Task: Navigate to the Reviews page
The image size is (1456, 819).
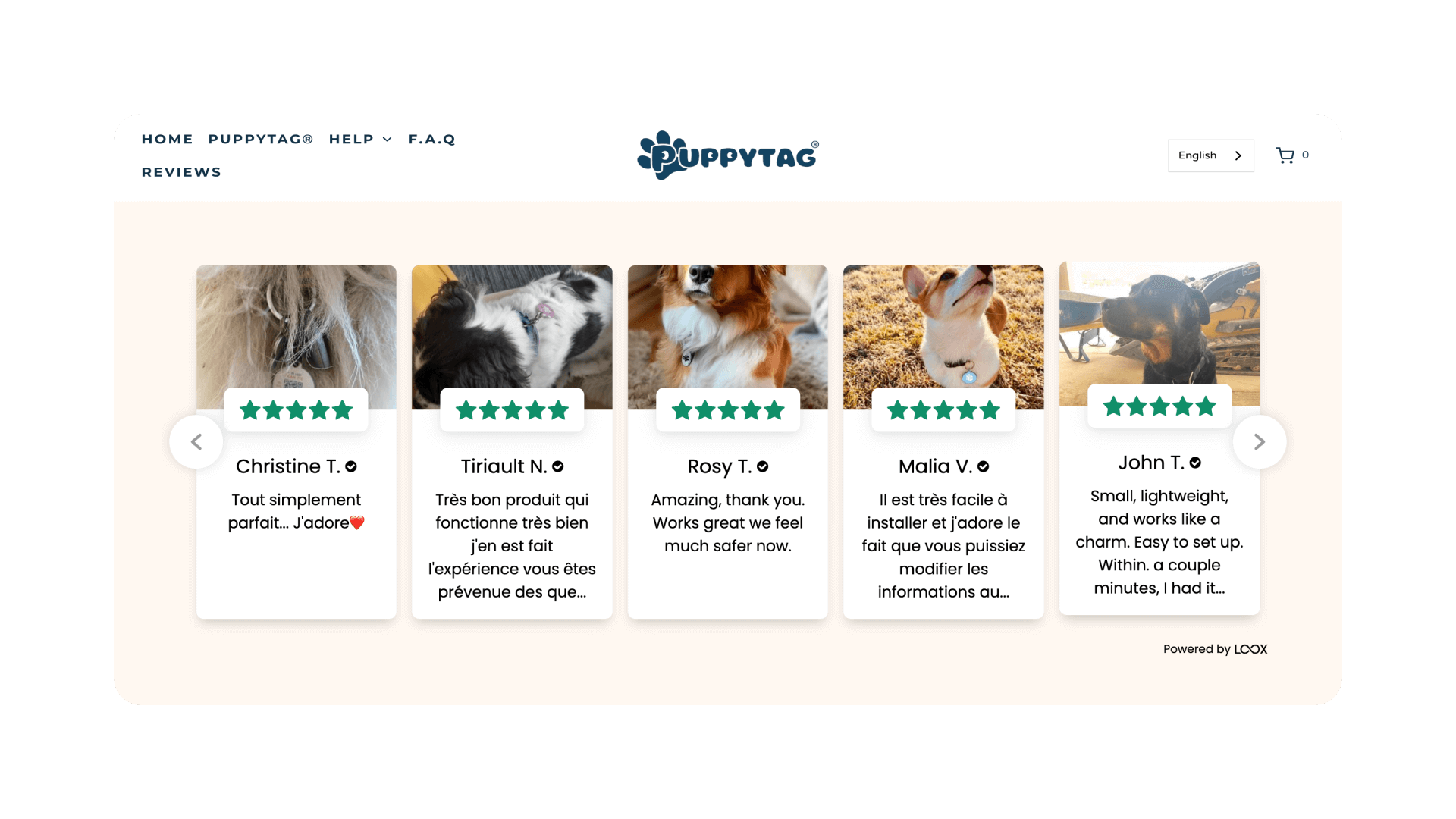Action: (182, 172)
